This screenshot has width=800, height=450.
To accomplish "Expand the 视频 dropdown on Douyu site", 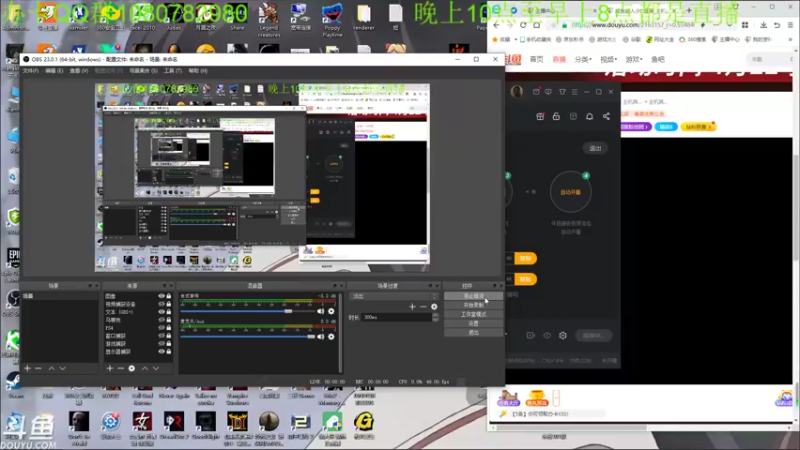I will [x=608, y=59].
